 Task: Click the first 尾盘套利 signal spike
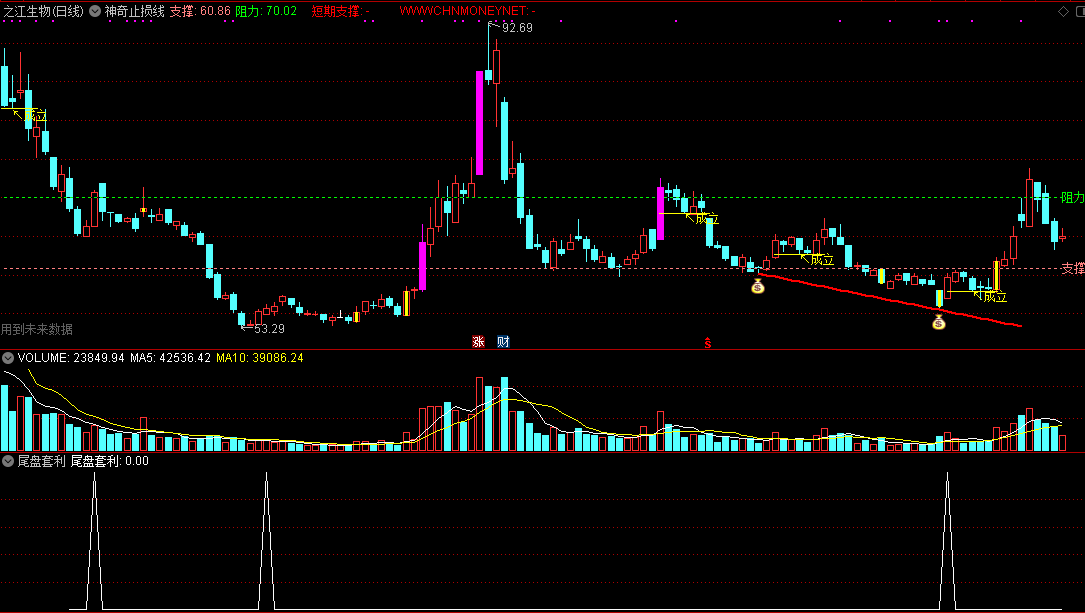(95, 541)
